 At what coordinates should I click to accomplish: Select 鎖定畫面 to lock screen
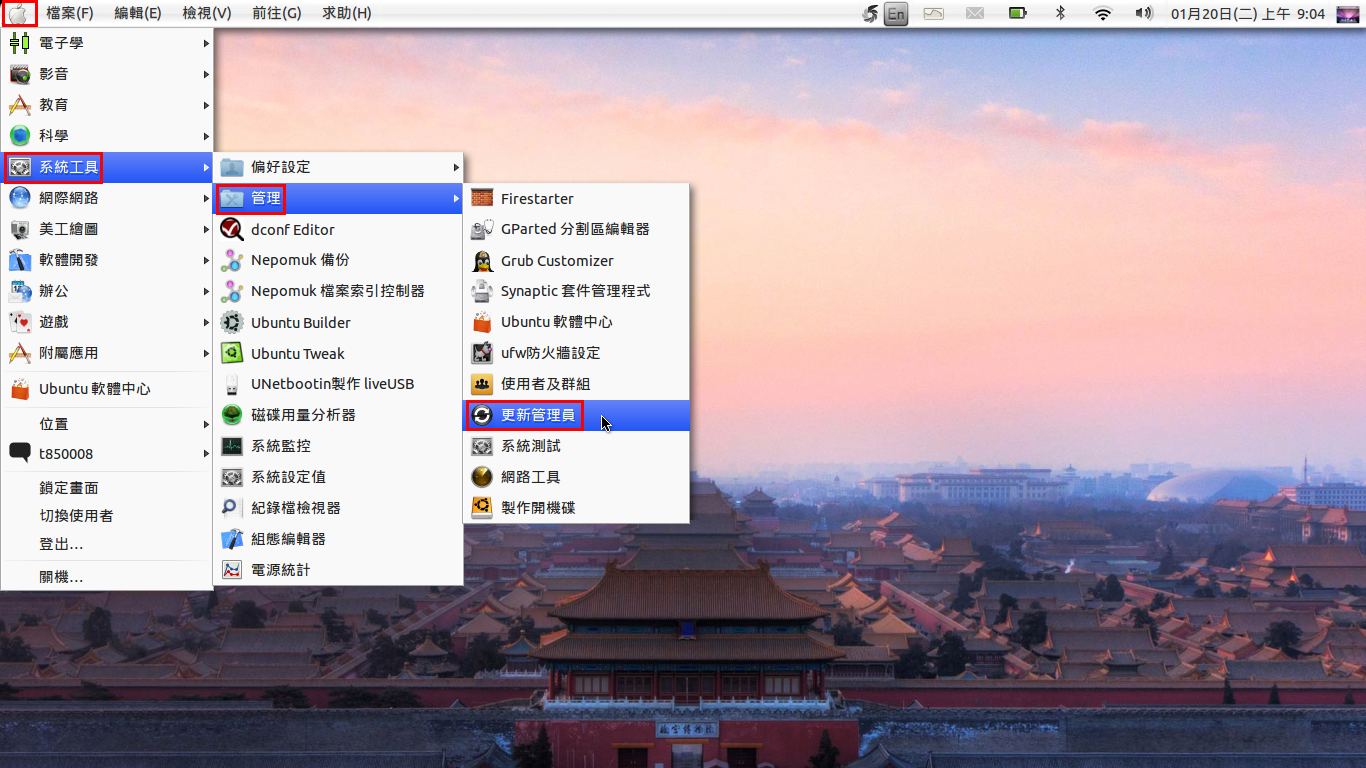click(x=69, y=488)
